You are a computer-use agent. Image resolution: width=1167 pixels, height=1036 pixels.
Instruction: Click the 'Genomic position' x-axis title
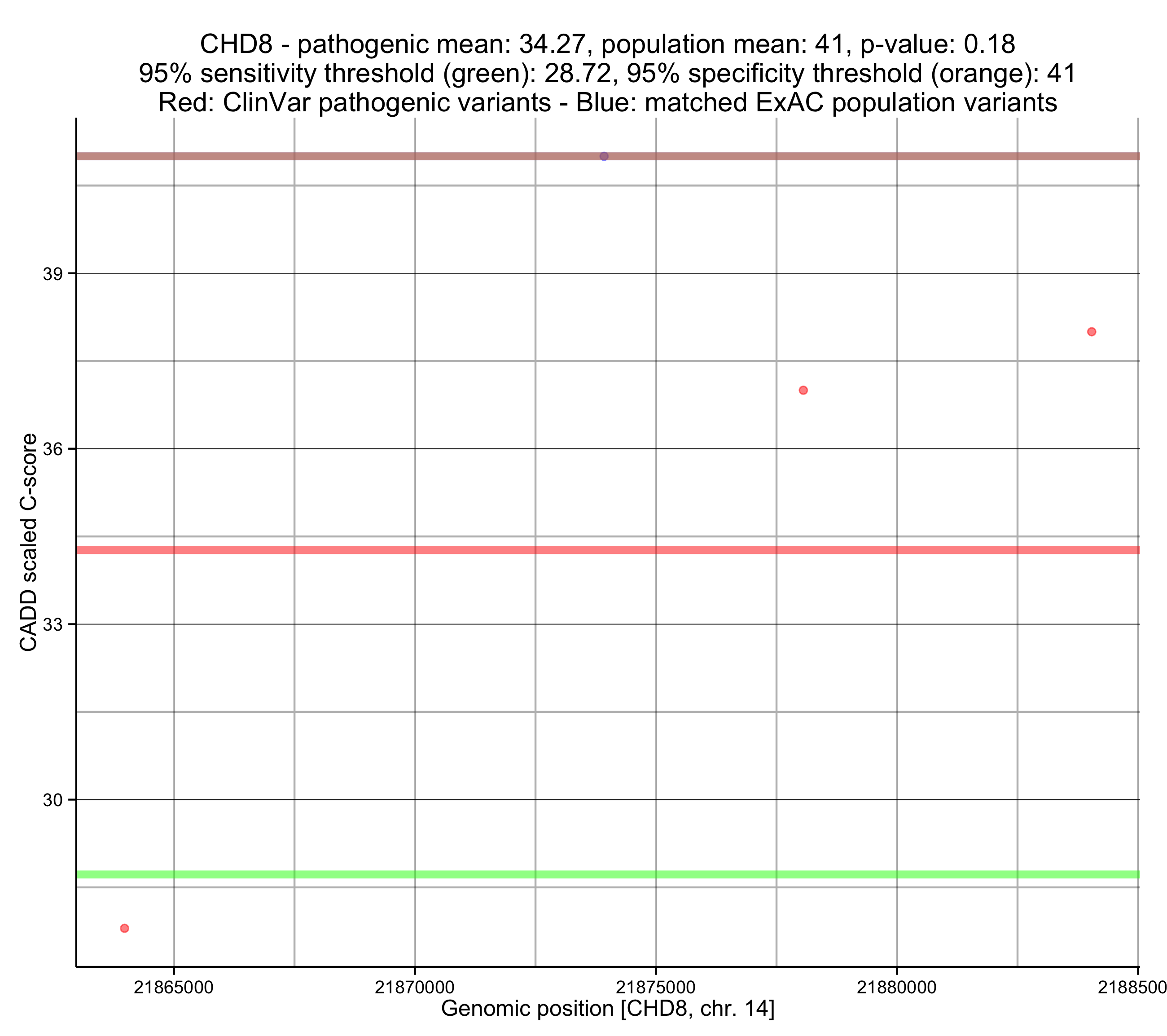click(607, 1009)
